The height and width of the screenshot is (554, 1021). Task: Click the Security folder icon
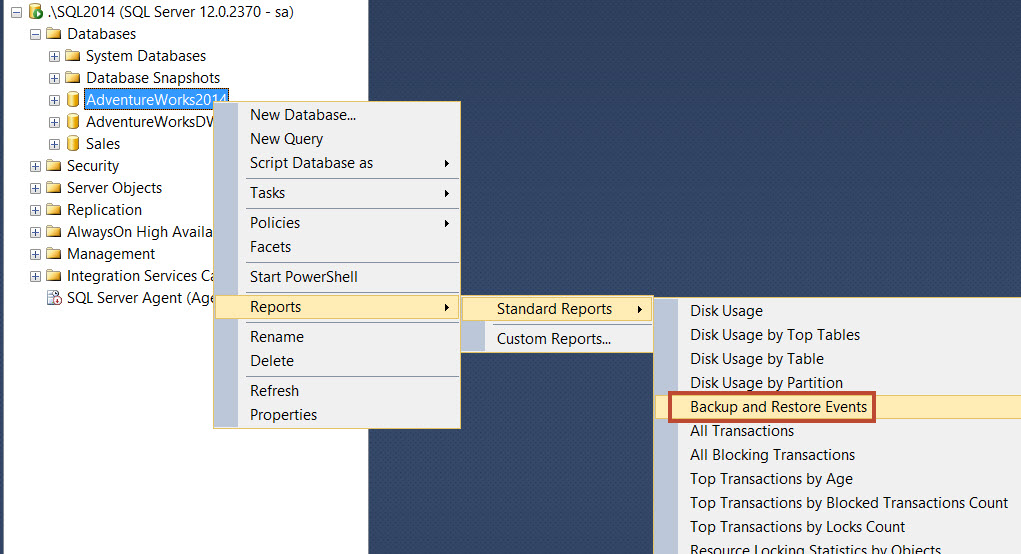54,165
